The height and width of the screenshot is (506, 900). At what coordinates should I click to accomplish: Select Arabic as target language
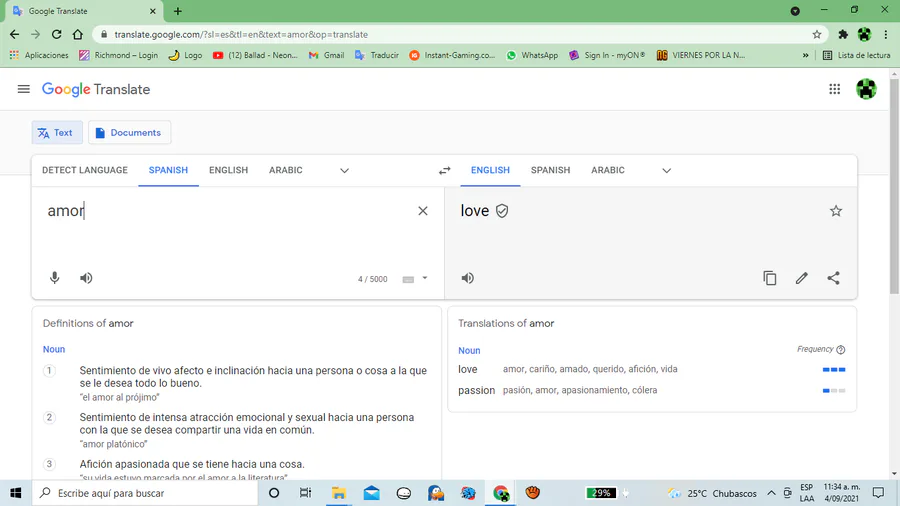608,170
